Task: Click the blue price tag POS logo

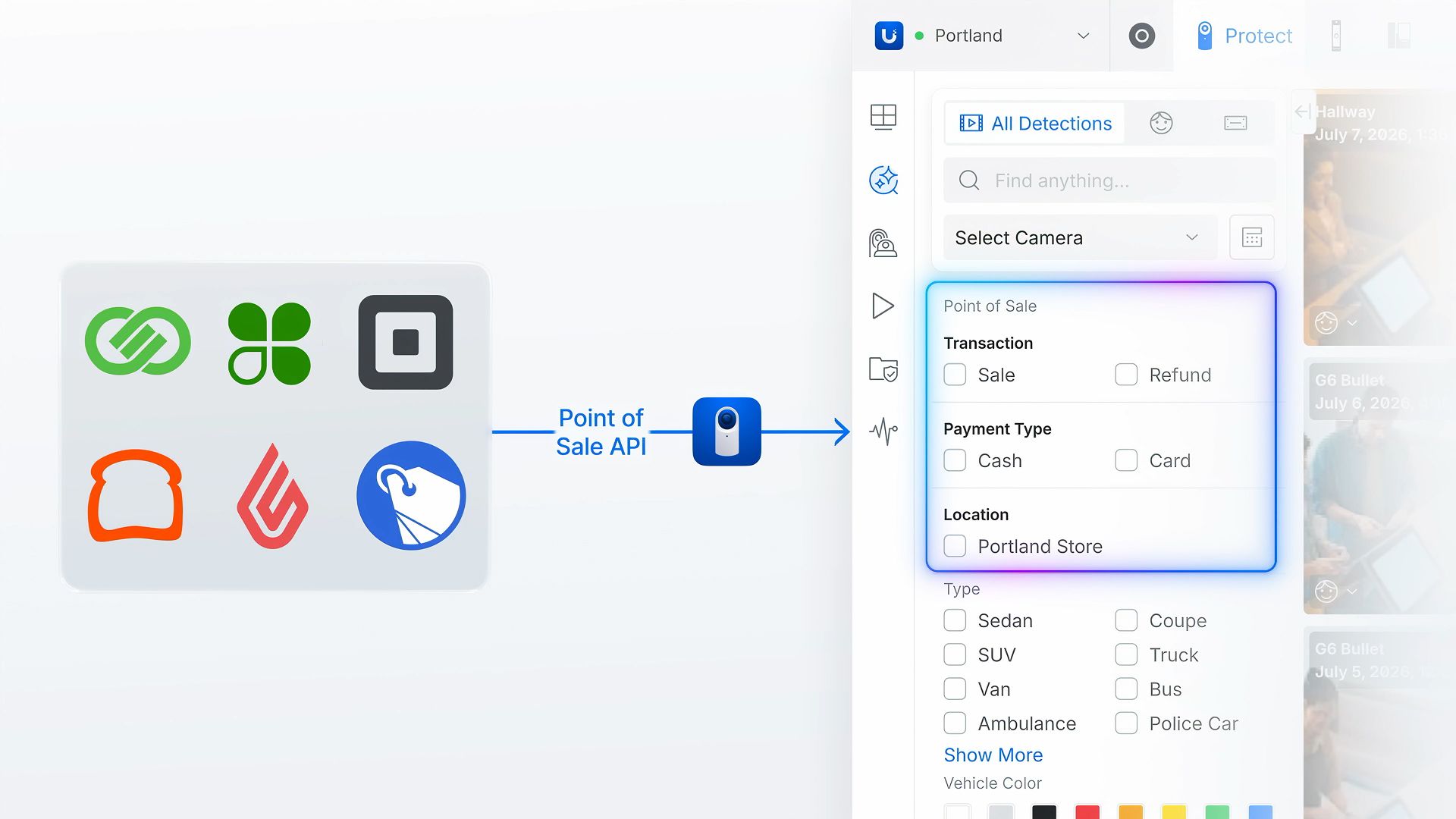Action: pos(411,495)
